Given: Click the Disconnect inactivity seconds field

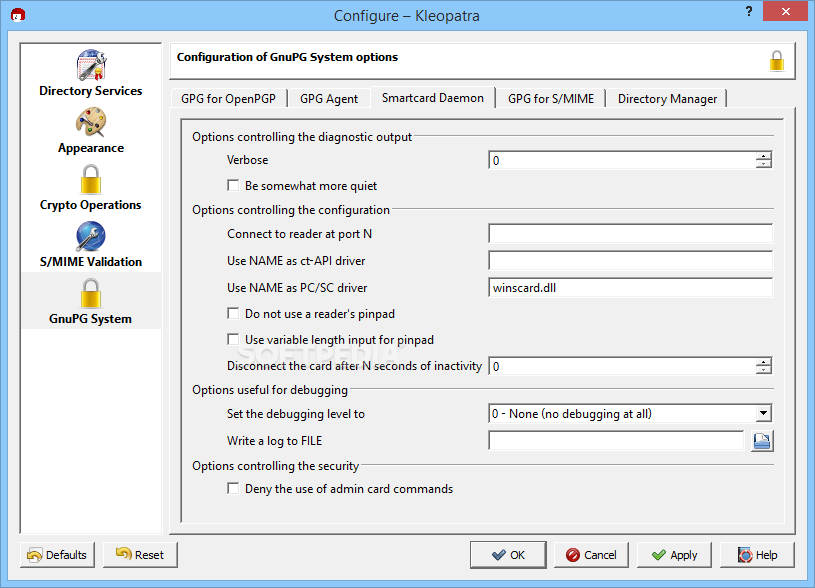Looking at the screenshot, I should coord(622,366).
